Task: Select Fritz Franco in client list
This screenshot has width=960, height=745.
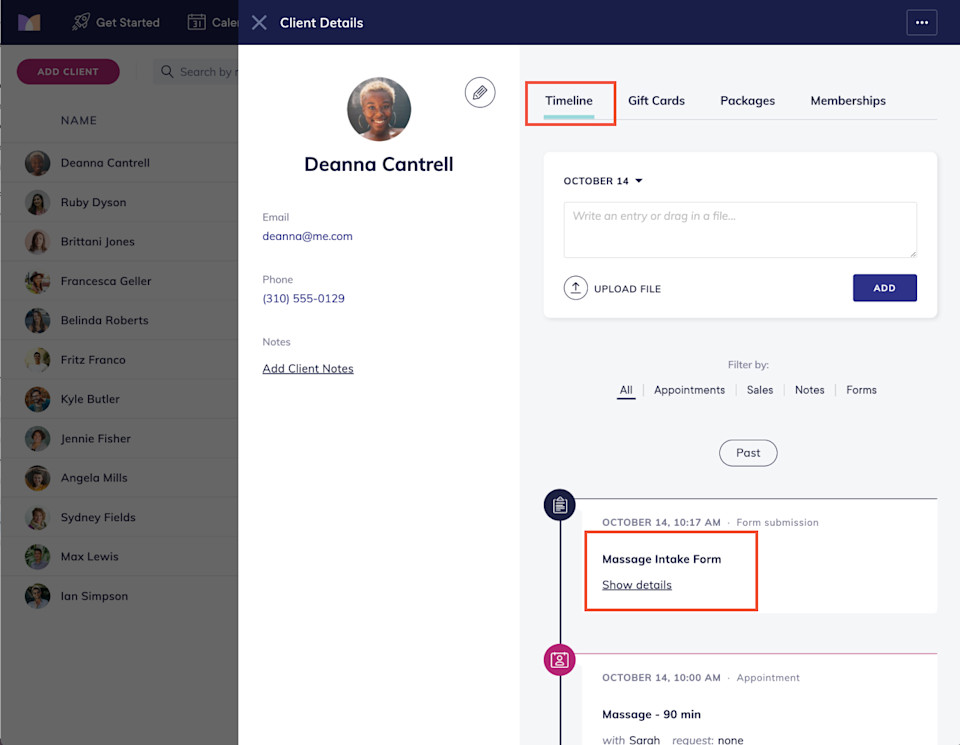Action: click(119, 359)
